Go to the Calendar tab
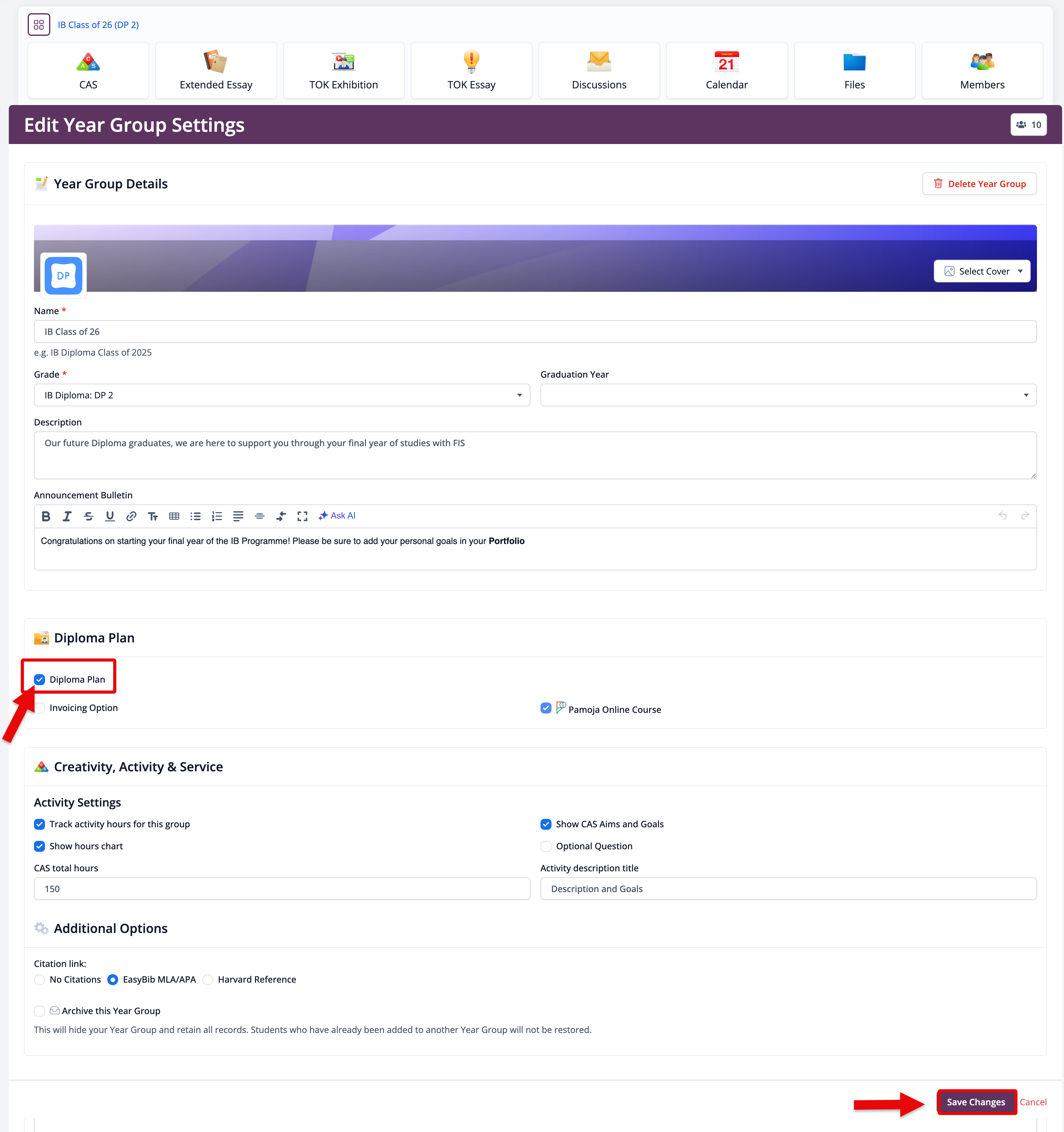 click(726, 71)
